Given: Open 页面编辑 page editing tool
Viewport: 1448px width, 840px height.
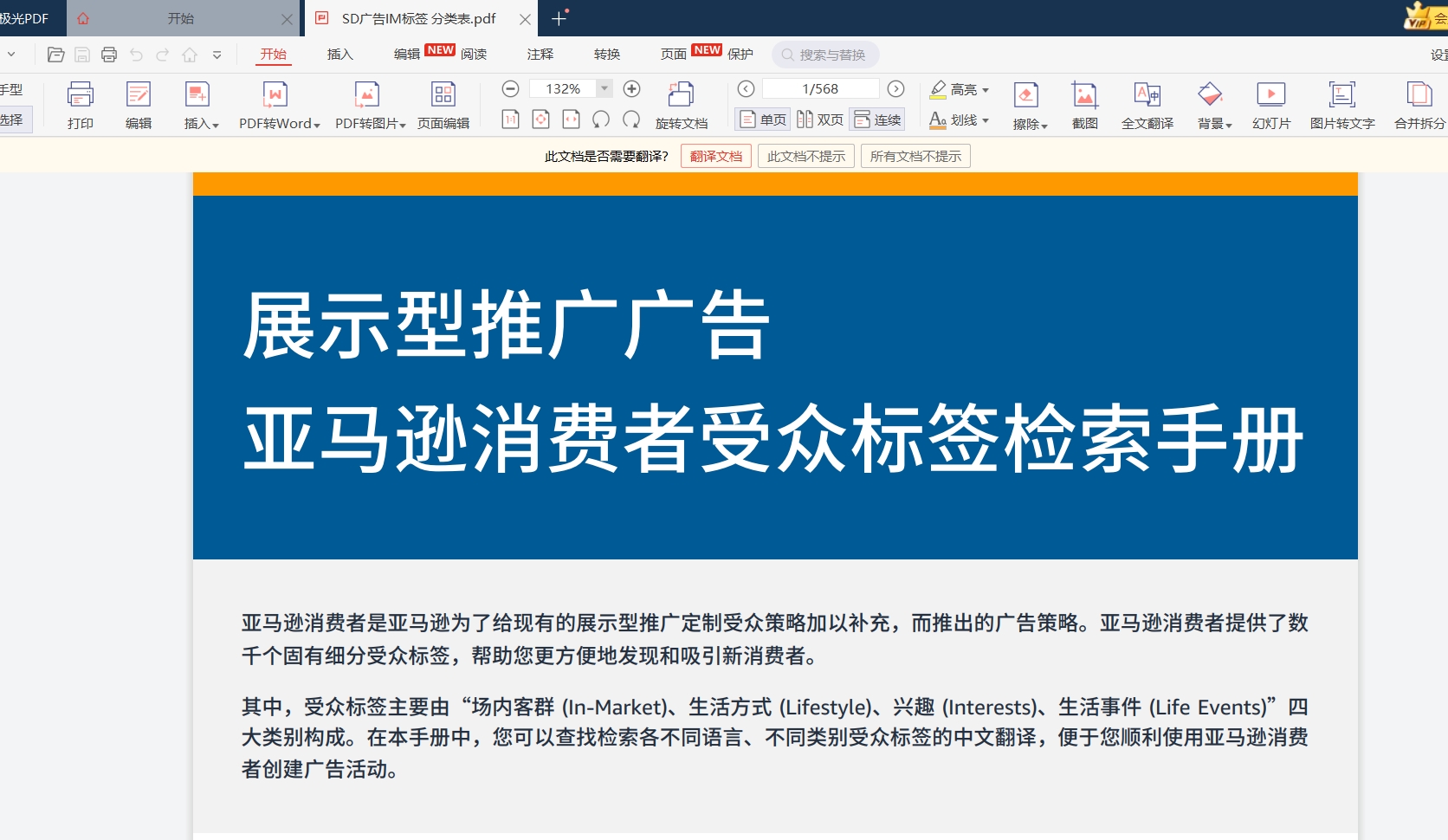Looking at the screenshot, I should point(443,105).
